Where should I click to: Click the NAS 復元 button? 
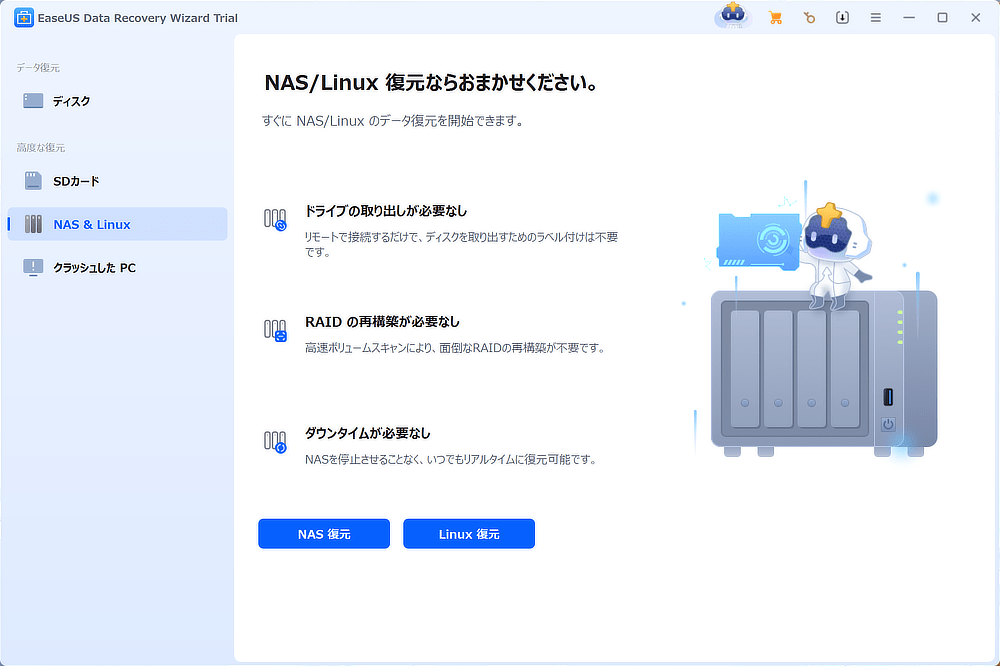[324, 534]
